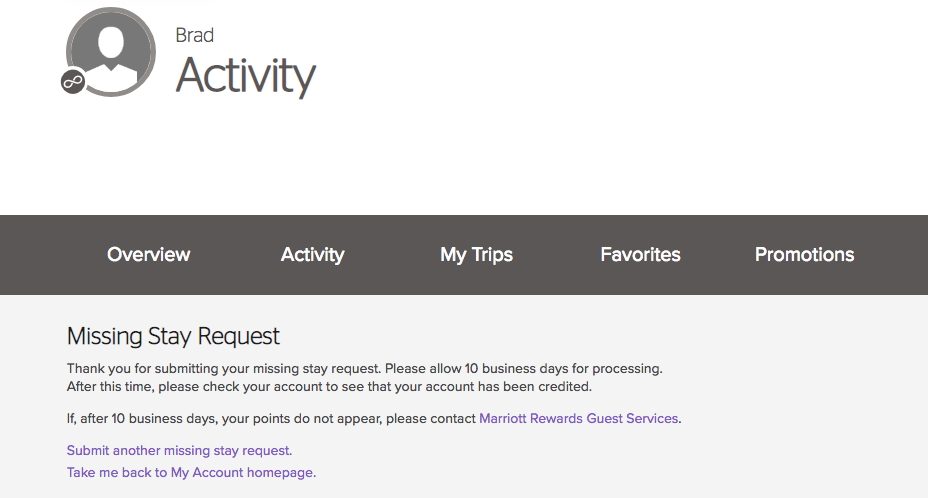Go to the My Trips tab
The width and height of the screenshot is (928, 498).
click(x=476, y=255)
